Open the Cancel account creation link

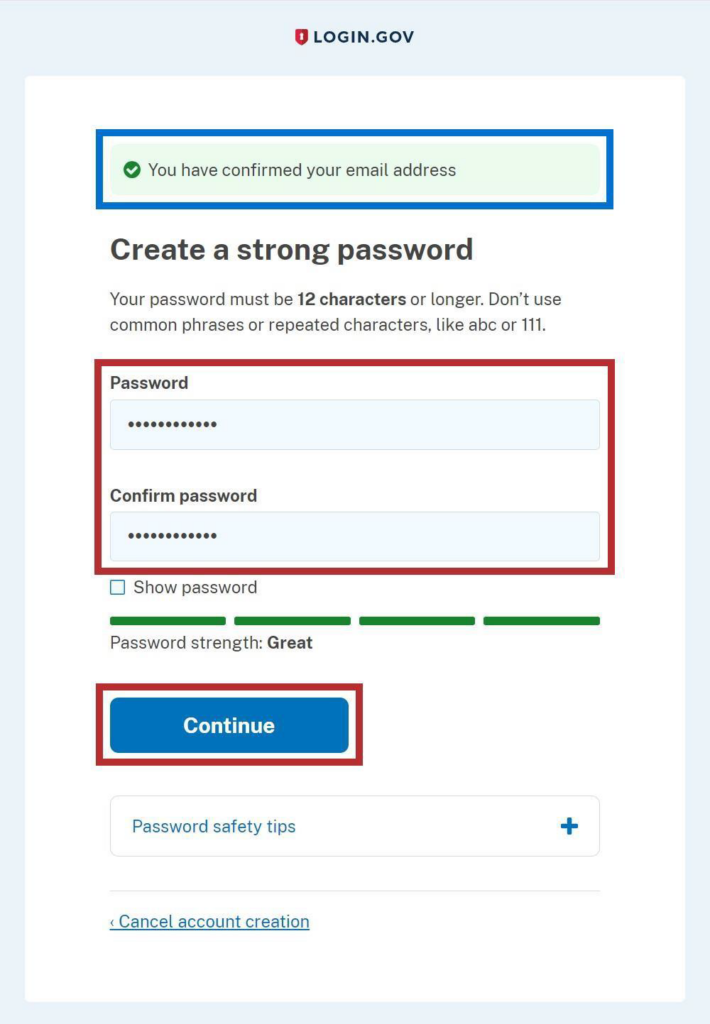tap(209, 921)
